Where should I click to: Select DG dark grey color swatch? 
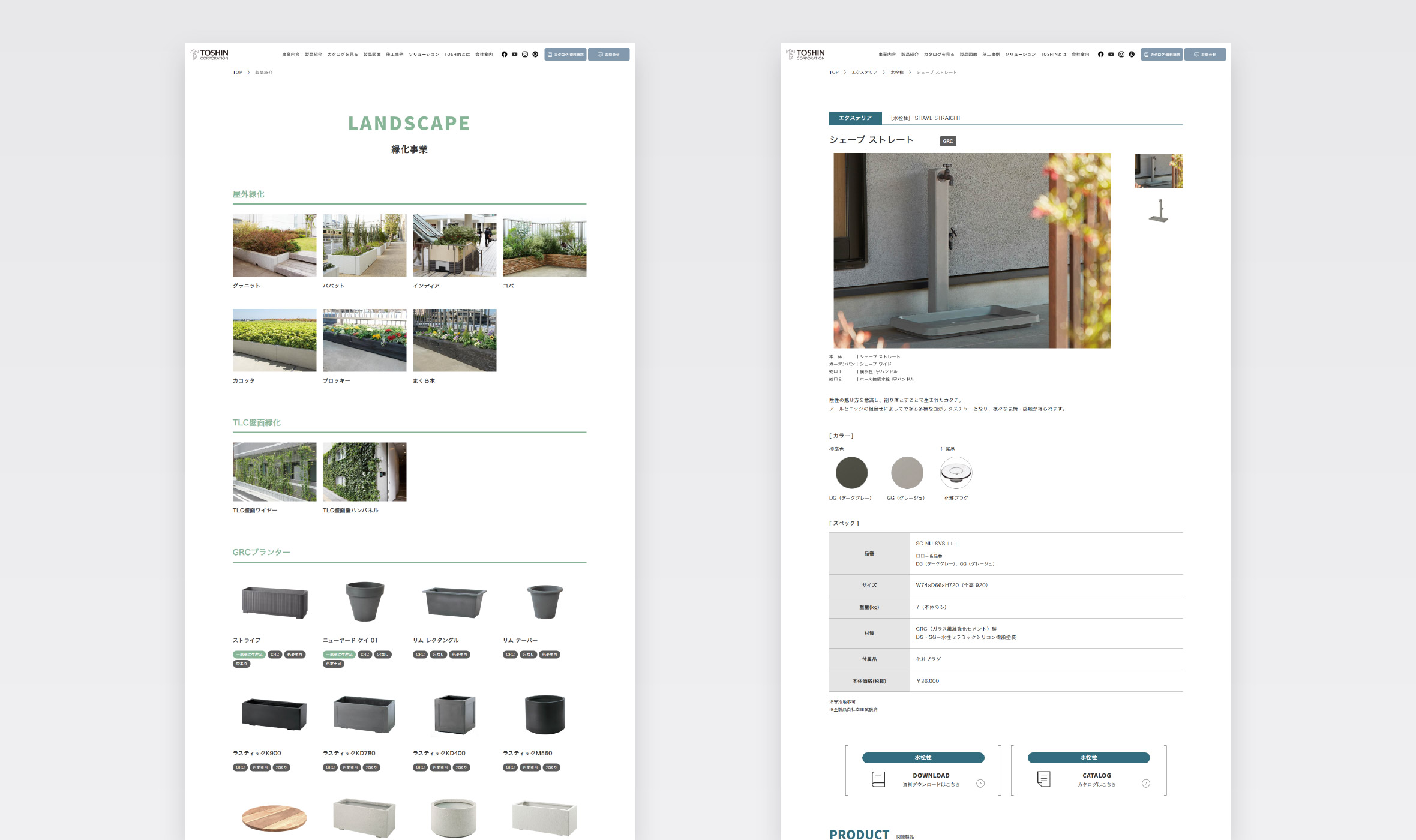click(x=851, y=473)
